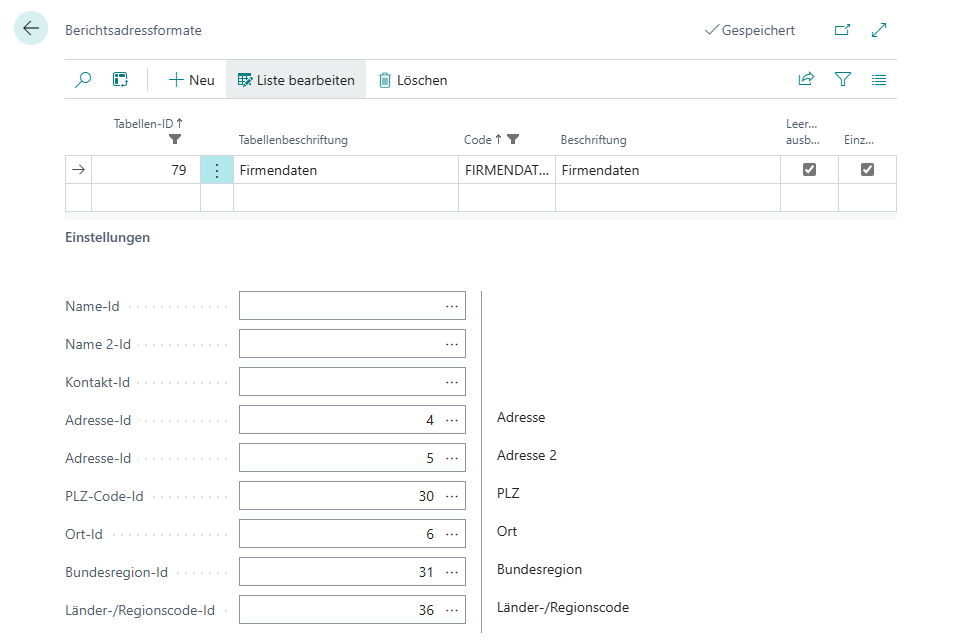Open the filter pane funnel icon
Viewport: 953px width, 640px height.
tap(843, 80)
